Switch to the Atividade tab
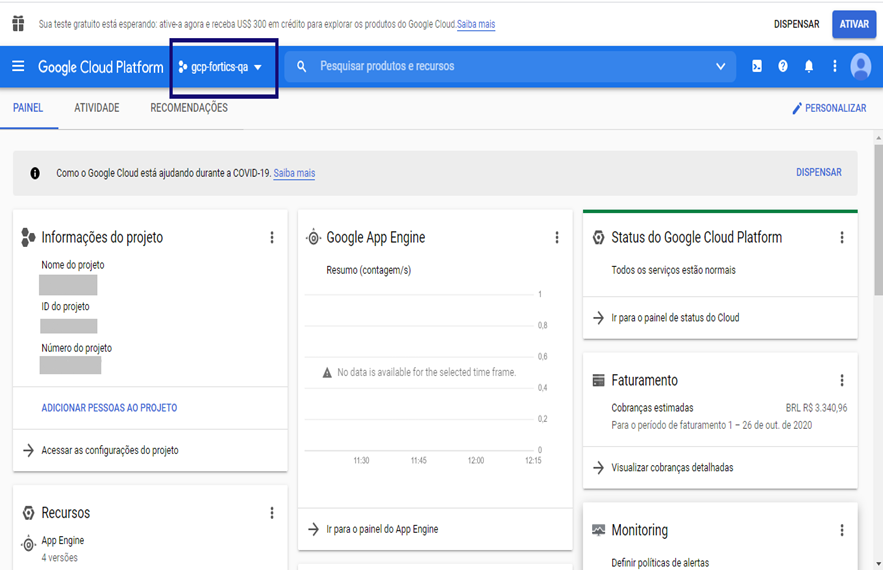 click(x=97, y=108)
